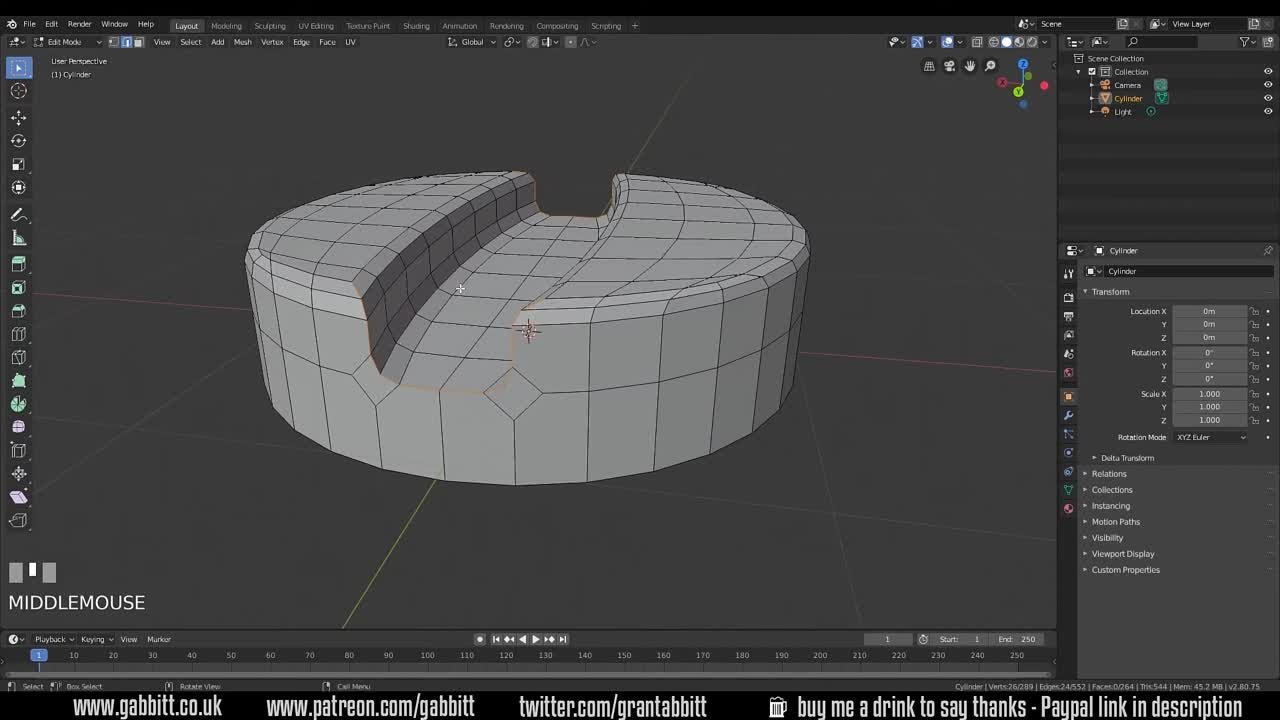Switch to face select mode

138,42
